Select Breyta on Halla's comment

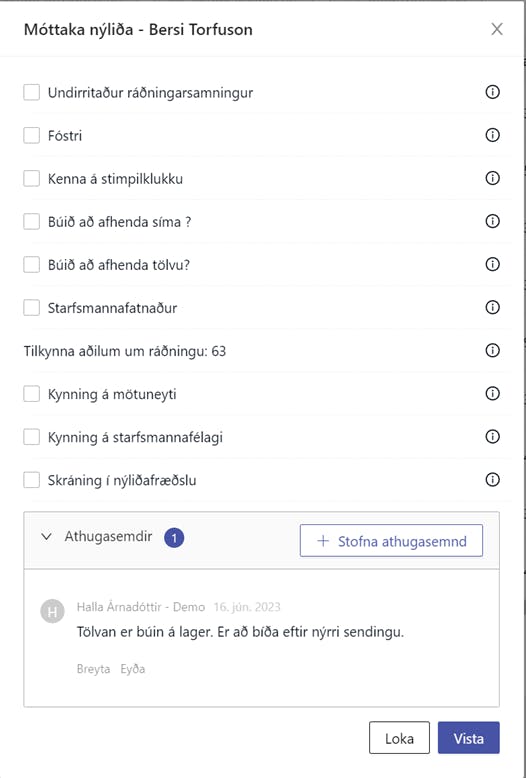coord(93,669)
